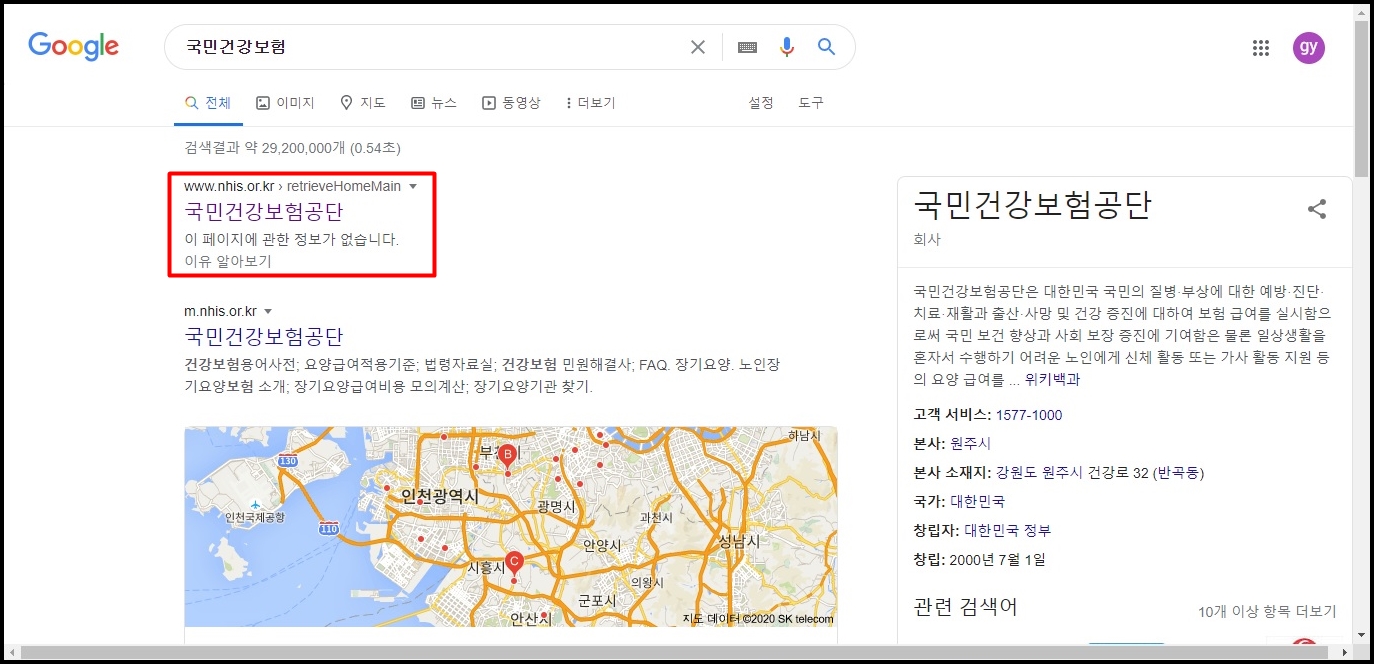1374x664 pixels.
Task: Start voice search with microphone icon
Action: pos(787,47)
